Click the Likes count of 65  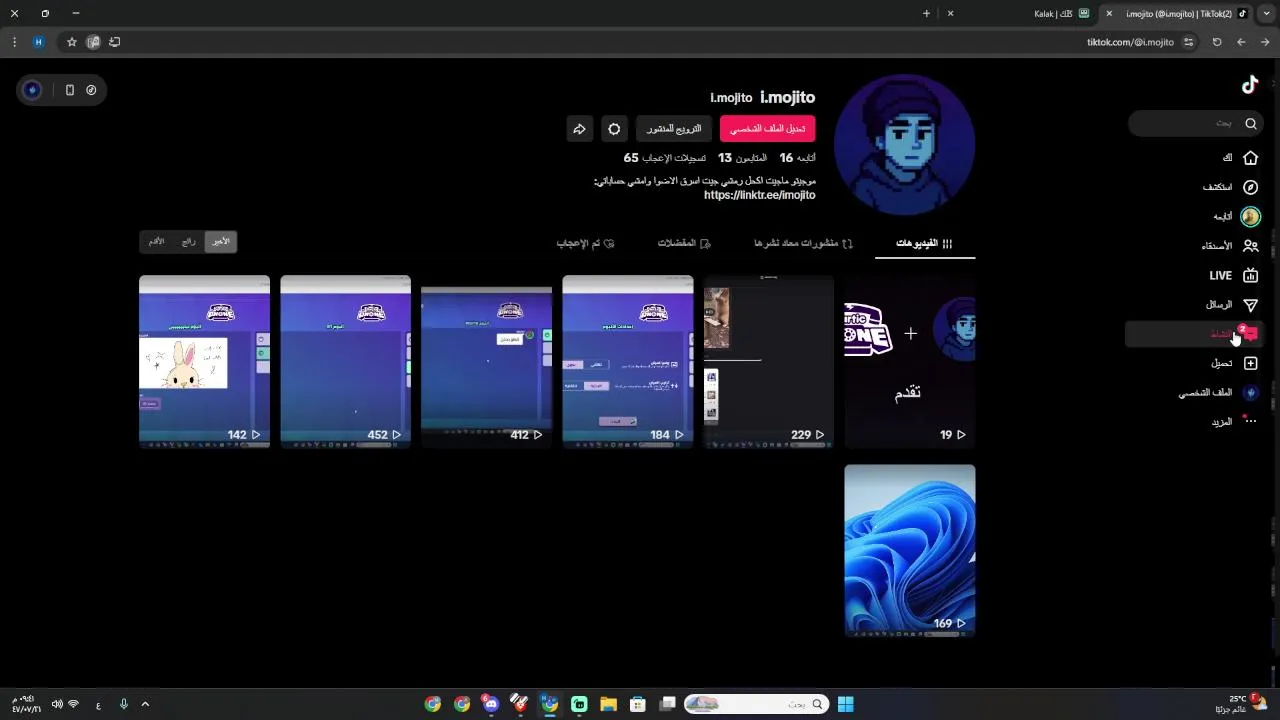665,158
